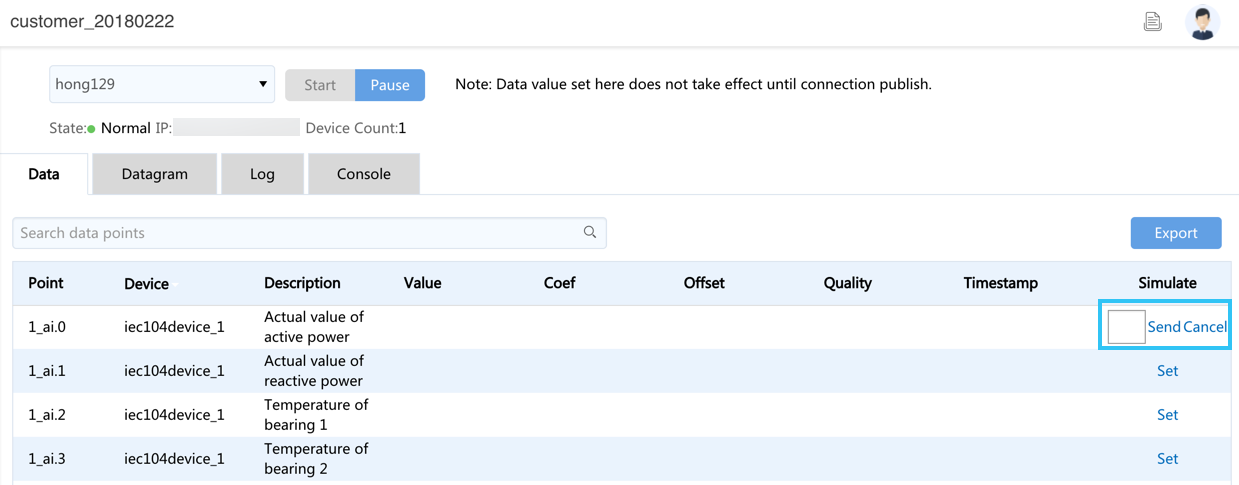Open the hong129 connection dropdown
Screen dimensions: 1239x485
(x=162, y=84)
